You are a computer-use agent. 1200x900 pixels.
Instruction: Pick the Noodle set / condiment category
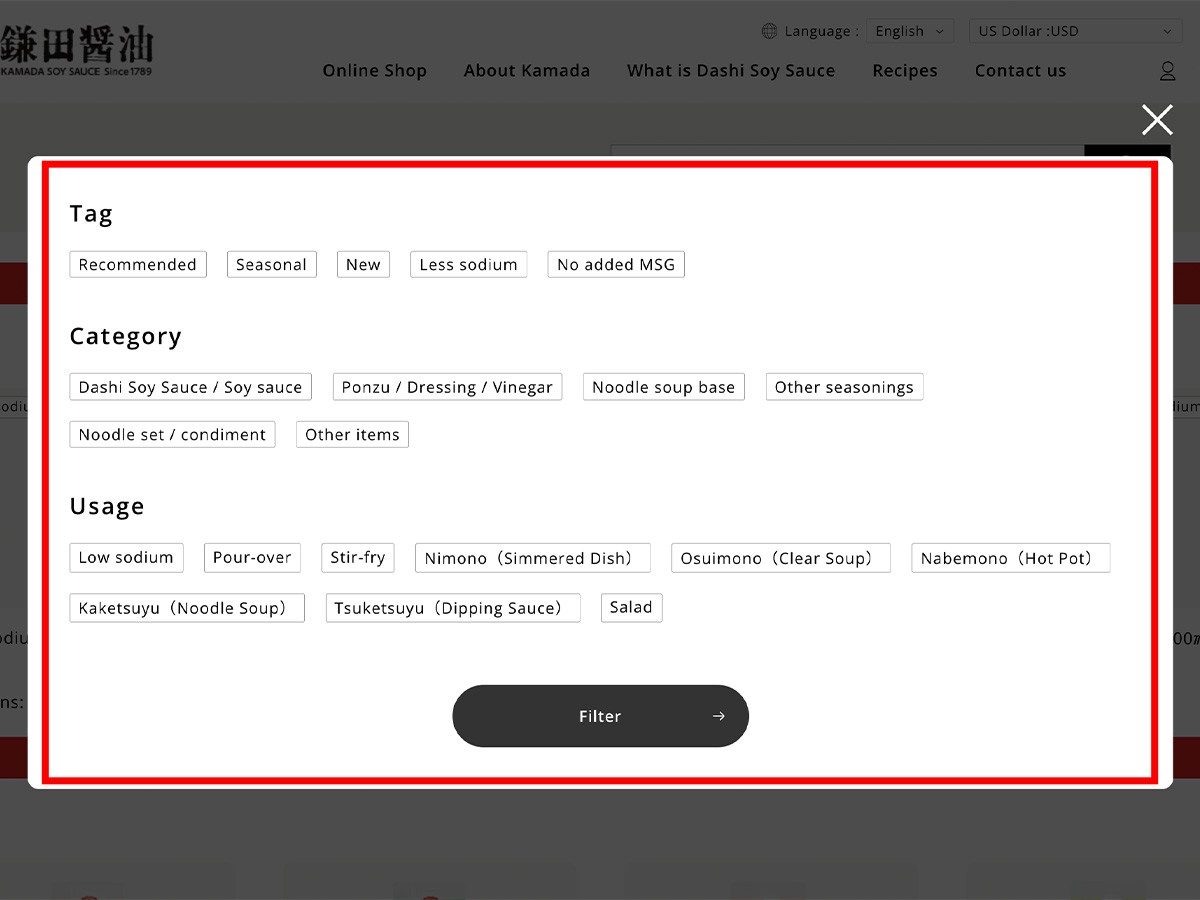coord(172,435)
